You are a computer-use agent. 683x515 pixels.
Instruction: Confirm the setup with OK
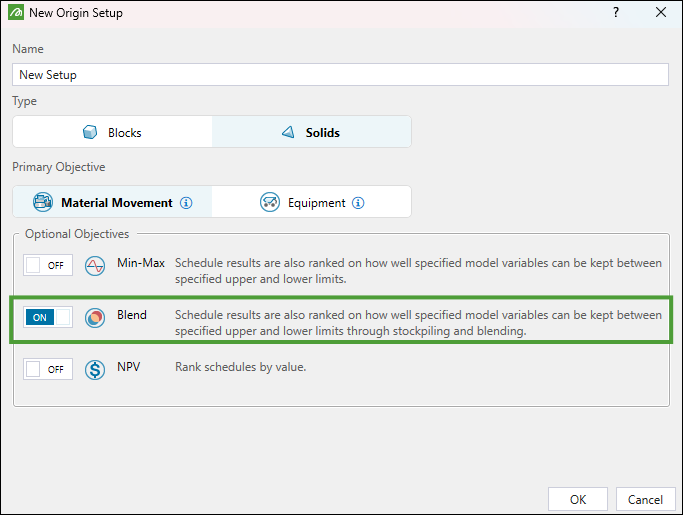[578, 499]
